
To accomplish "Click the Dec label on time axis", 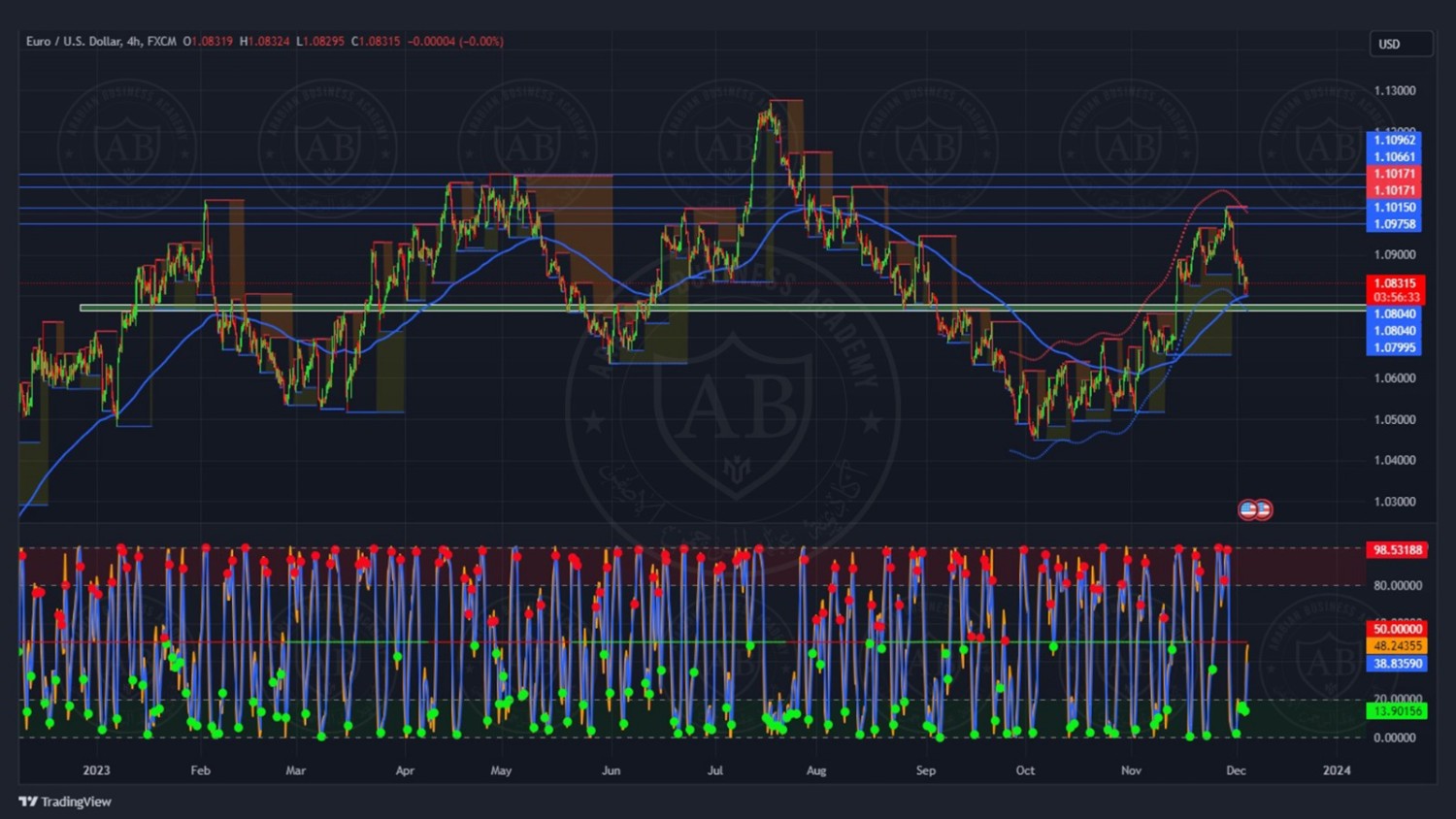I will pos(1236,770).
